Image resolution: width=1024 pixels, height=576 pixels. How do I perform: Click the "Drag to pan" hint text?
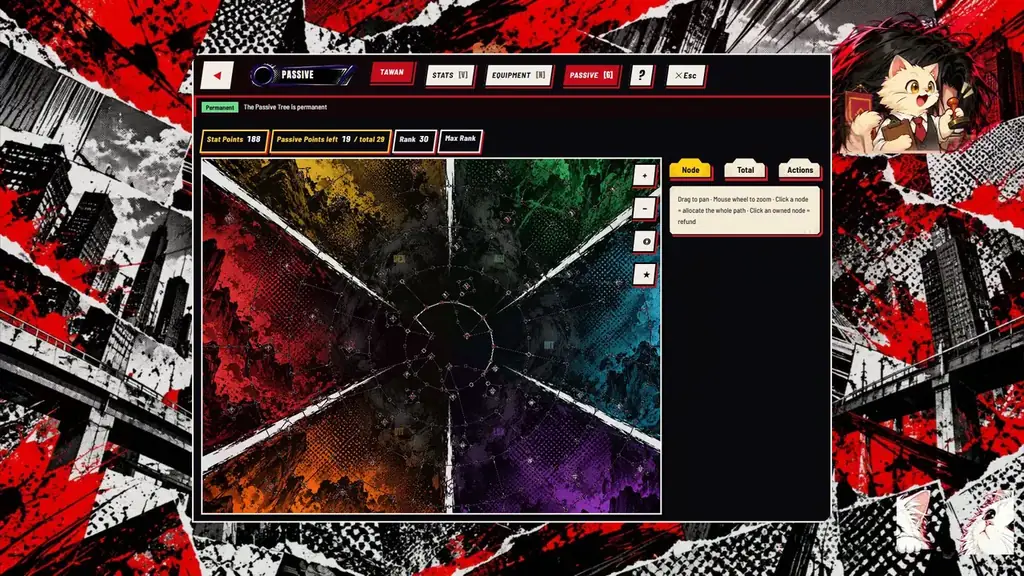point(744,210)
